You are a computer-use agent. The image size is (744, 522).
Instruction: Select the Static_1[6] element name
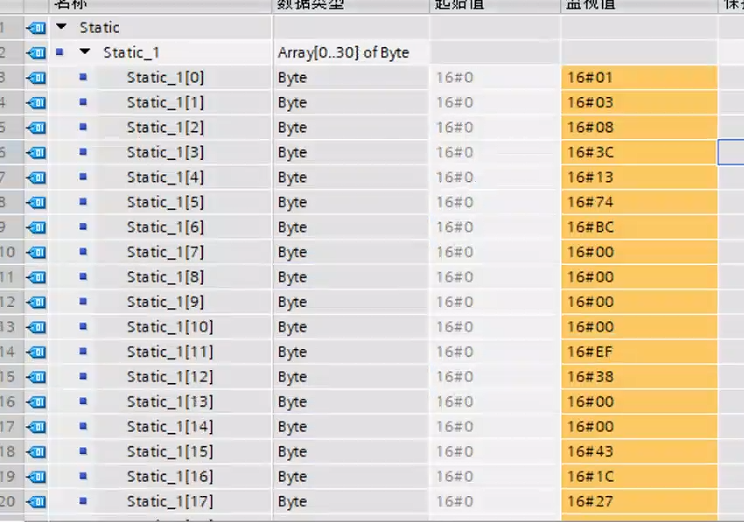165,227
